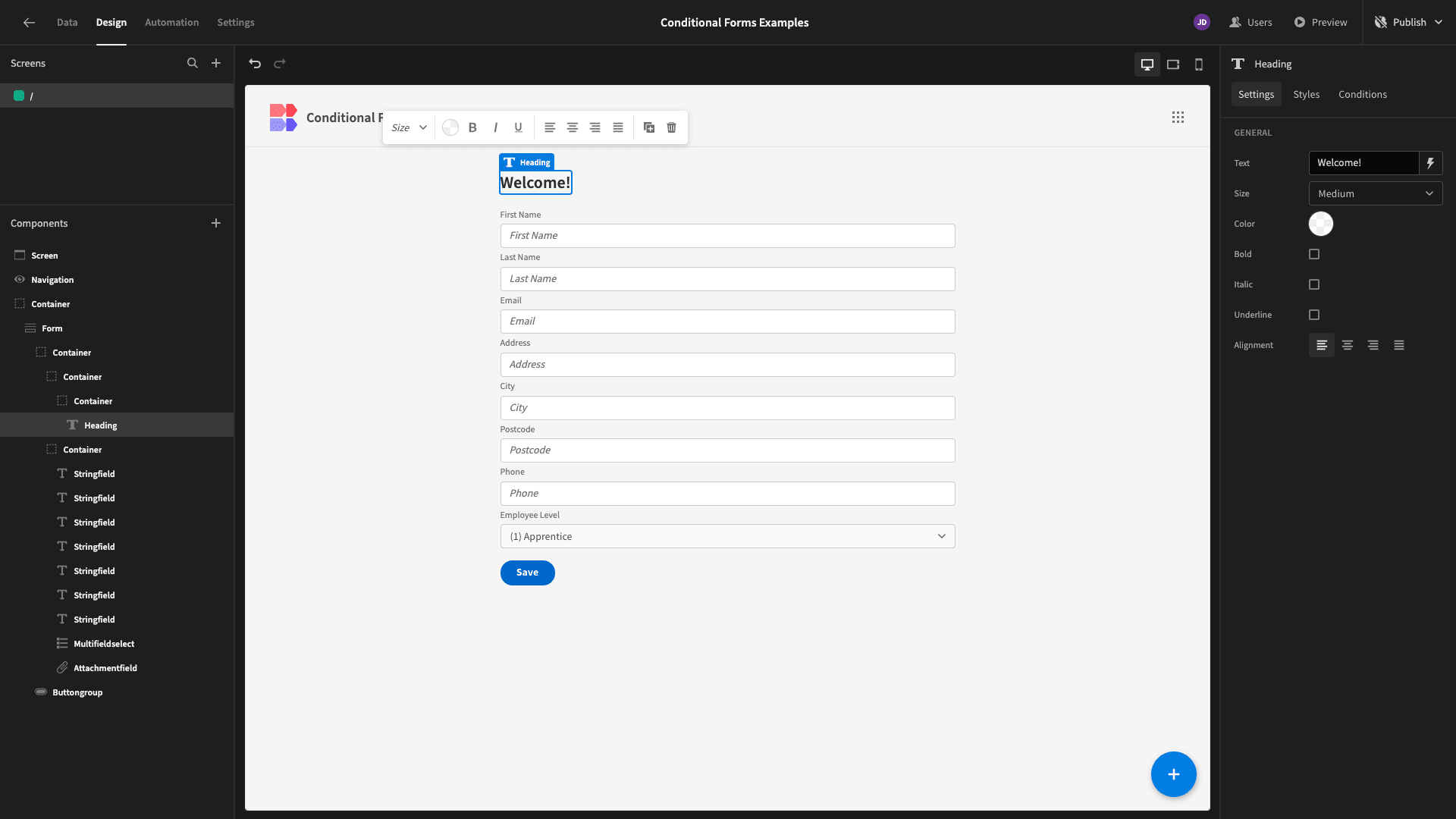
Task: Switch to the Automation tab
Action: pyautogui.click(x=172, y=23)
